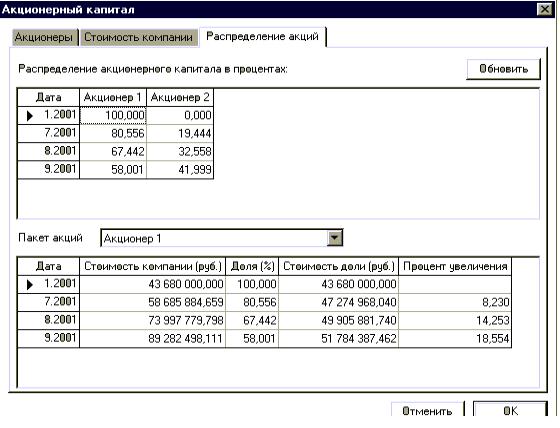Select company value 73 997 779,798
Viewport: 560px width, 428px height.
[x=152, y=320]
